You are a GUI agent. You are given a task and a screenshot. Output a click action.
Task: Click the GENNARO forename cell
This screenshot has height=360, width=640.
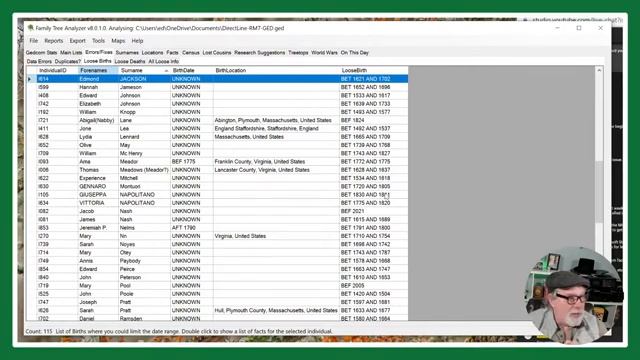click(98, 187)
